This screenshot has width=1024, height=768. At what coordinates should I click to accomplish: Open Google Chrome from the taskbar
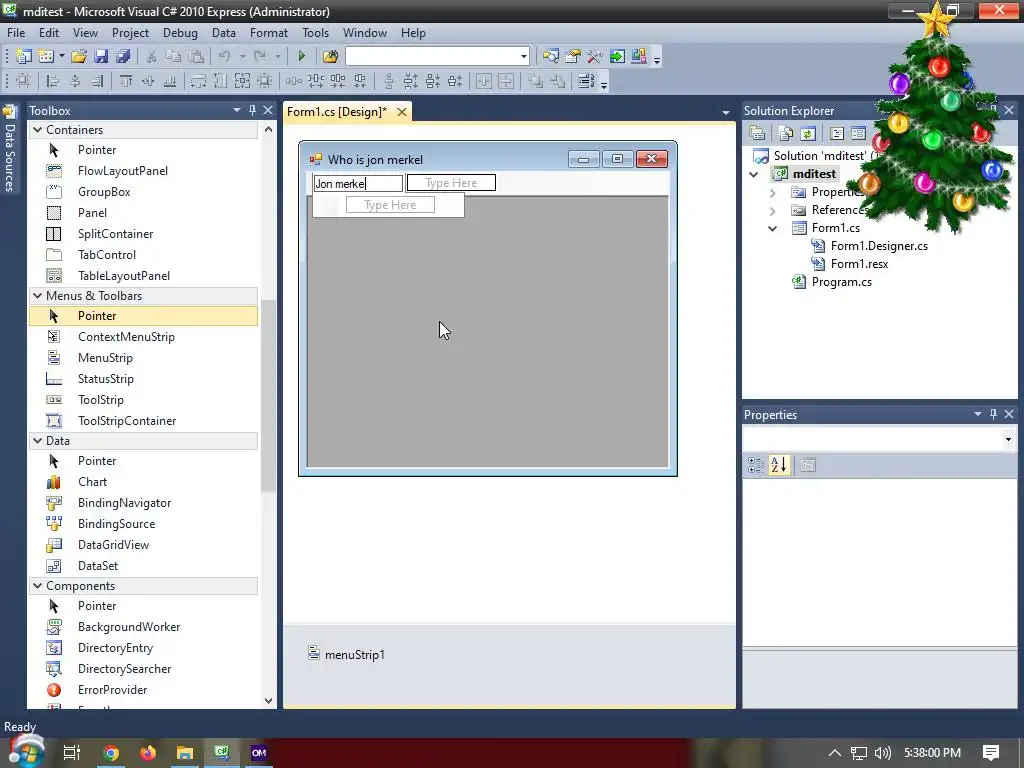coord(111,753)
